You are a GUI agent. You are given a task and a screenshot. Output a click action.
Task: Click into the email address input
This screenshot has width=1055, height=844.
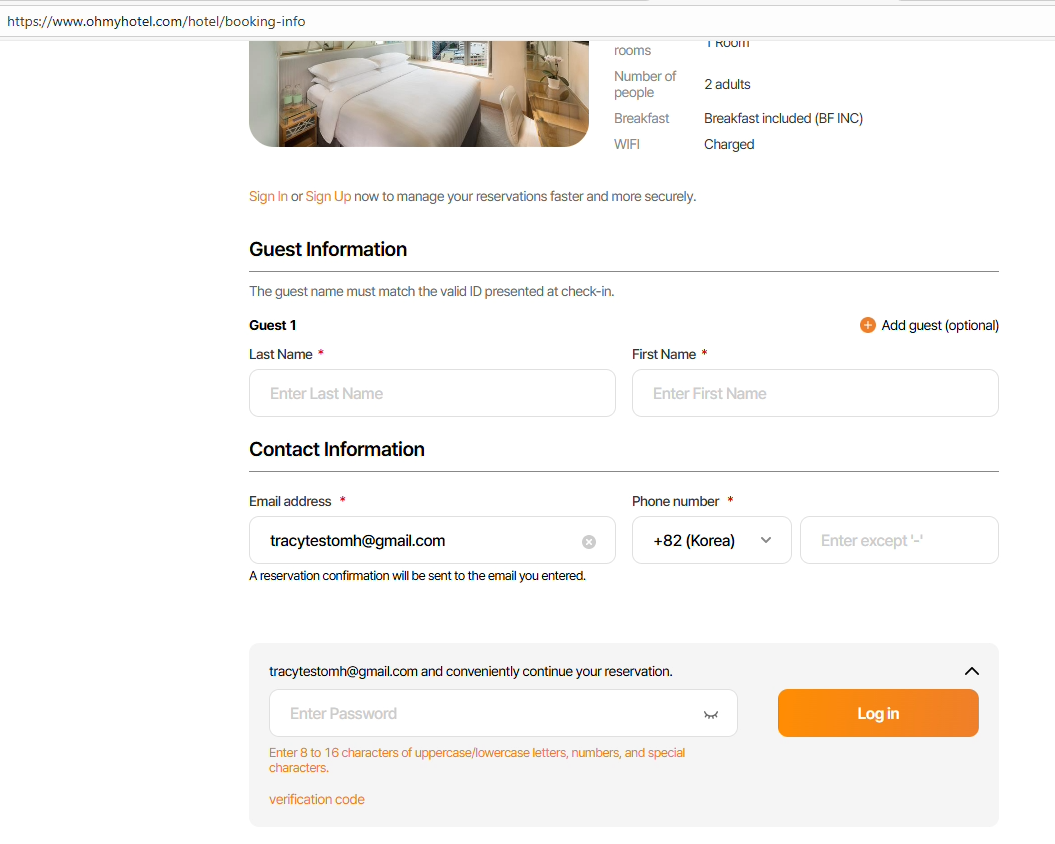[x=420, y=540]
